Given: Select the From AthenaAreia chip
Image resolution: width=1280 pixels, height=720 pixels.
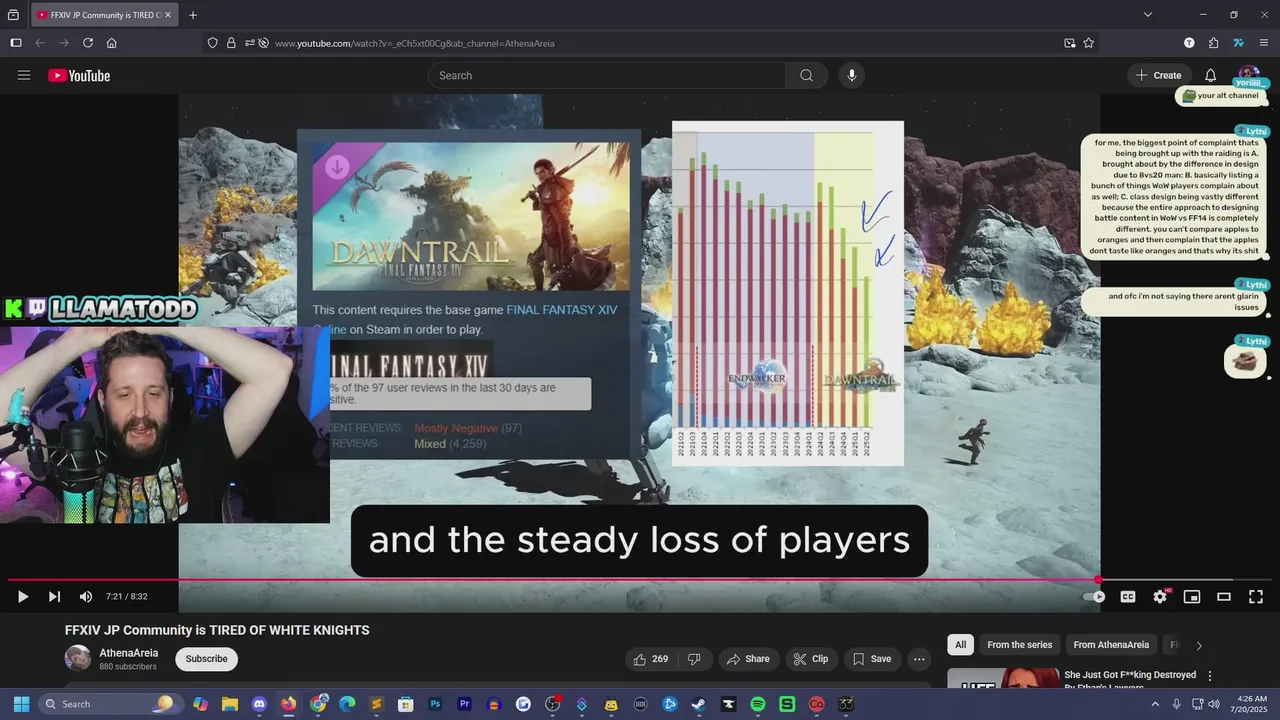Looking at the screenshot, I should coord(1111,645).
